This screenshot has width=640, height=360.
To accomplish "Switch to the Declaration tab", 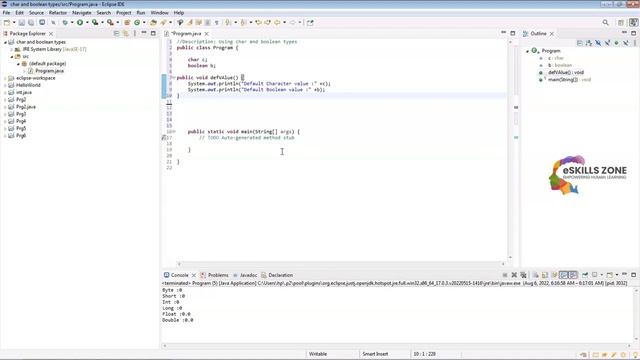I will [277, 275].
